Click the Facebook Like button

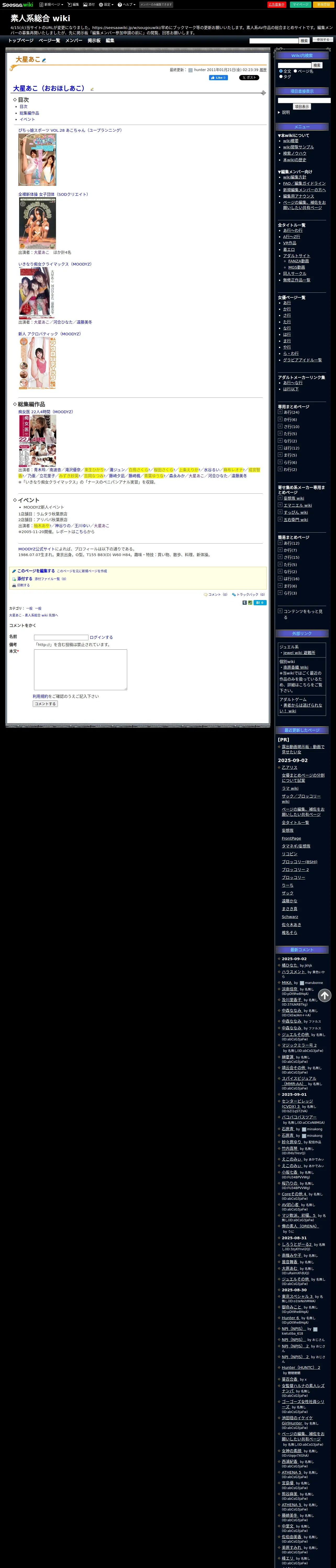218,78
